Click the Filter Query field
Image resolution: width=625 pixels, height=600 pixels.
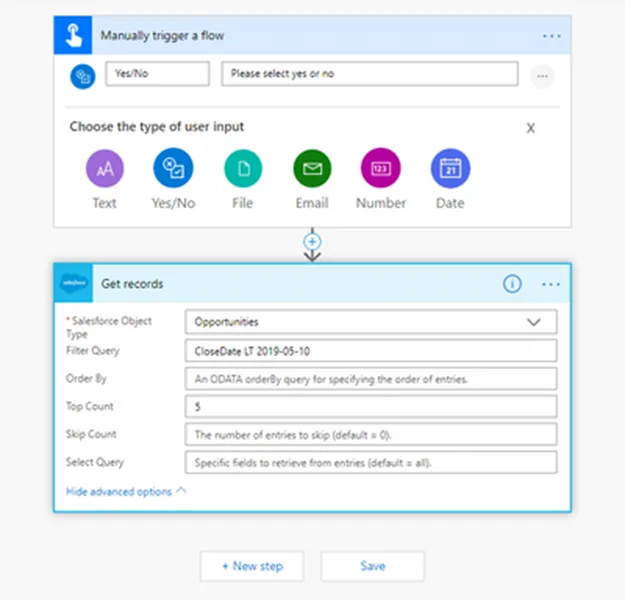tap(371, 351)
